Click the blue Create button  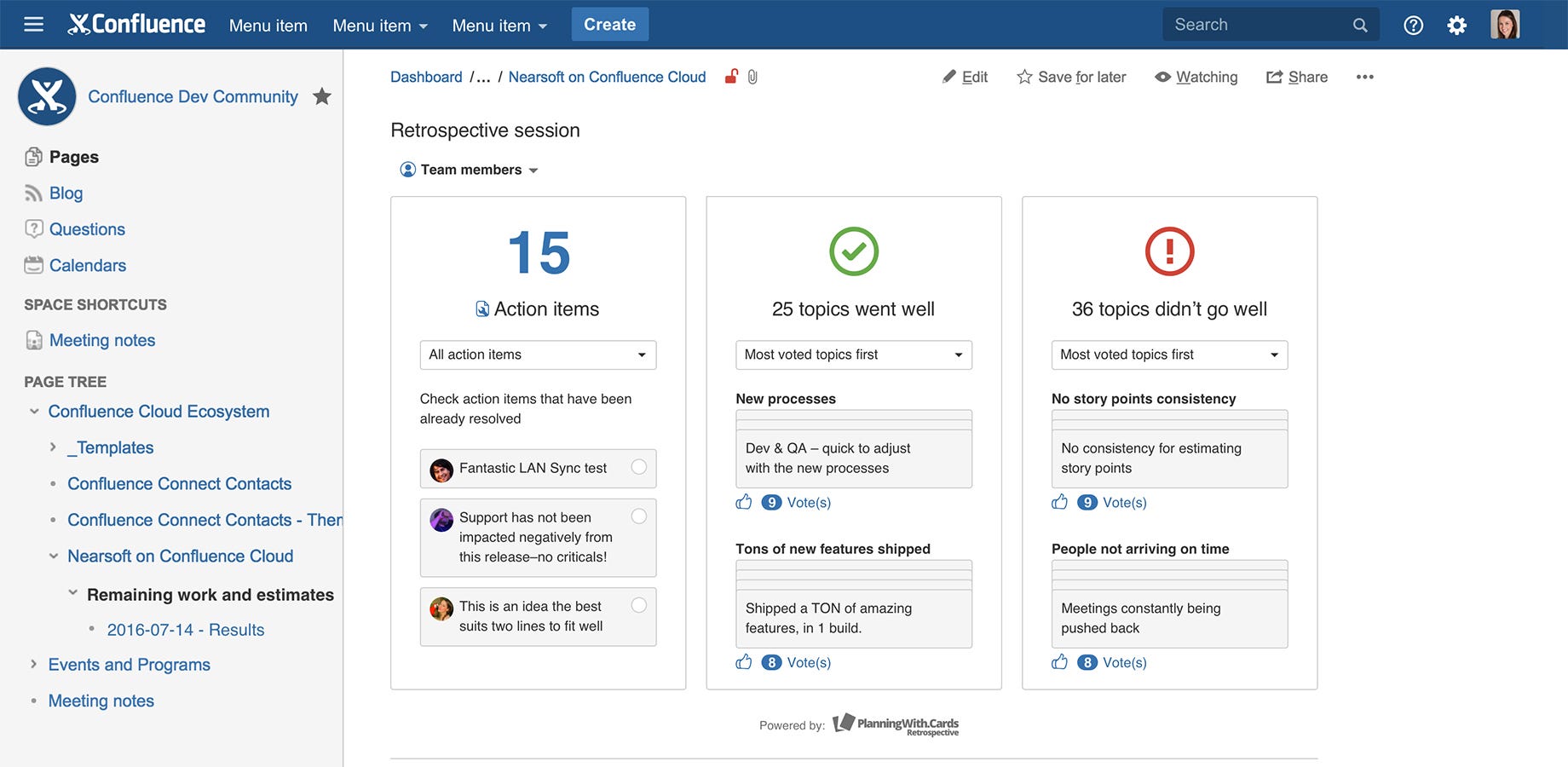609,25
